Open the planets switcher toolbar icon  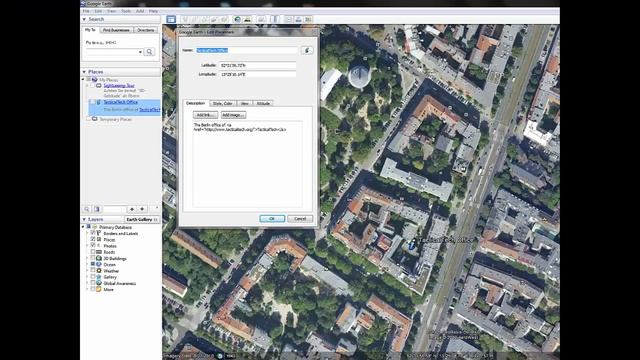click(x=261, y=19)
